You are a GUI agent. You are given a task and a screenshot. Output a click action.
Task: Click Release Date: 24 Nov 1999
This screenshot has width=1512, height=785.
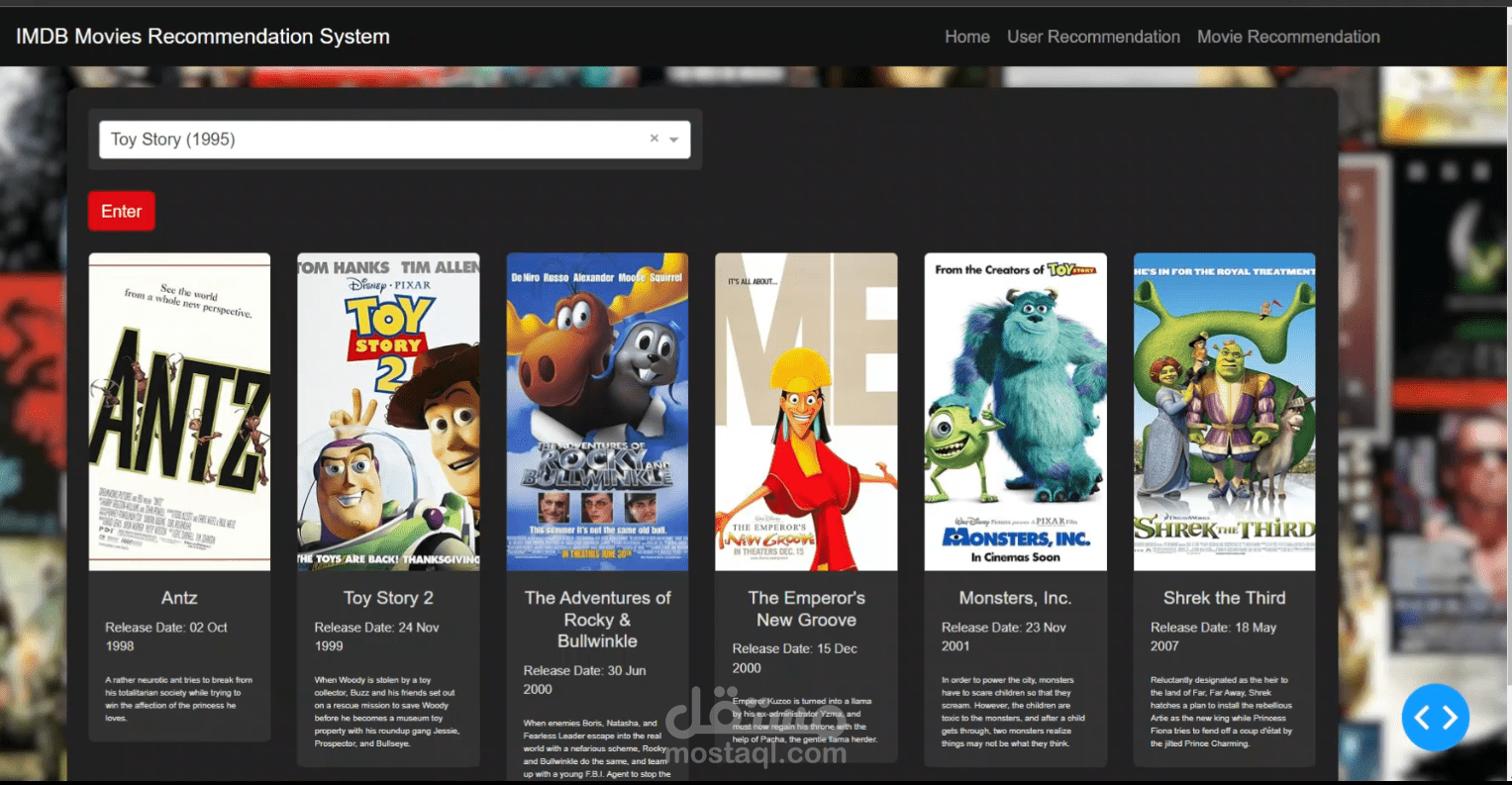click(376, 637)
